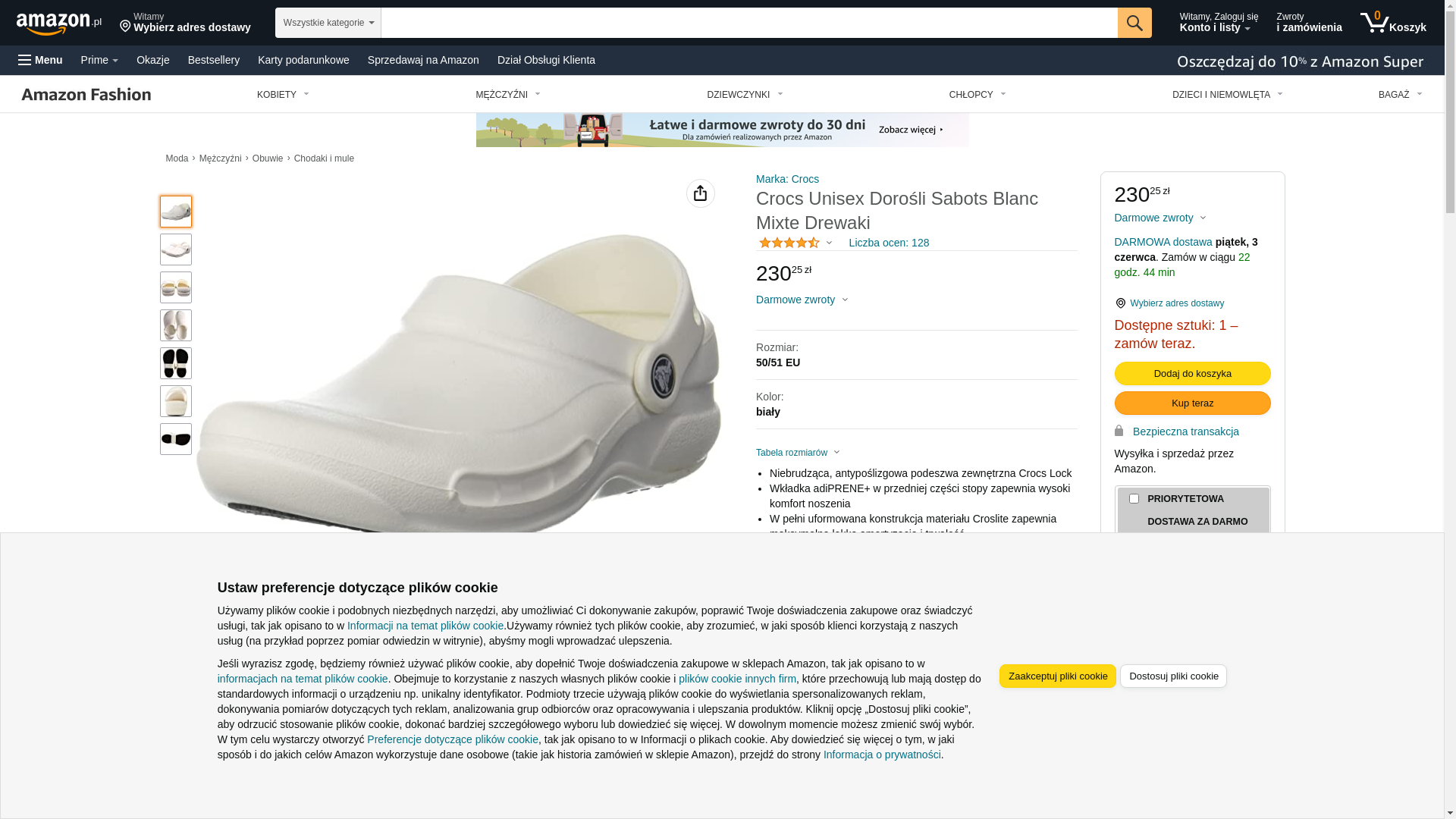Open the Marka: Crocs brand link
The image size is (1456, 819).
787,179
